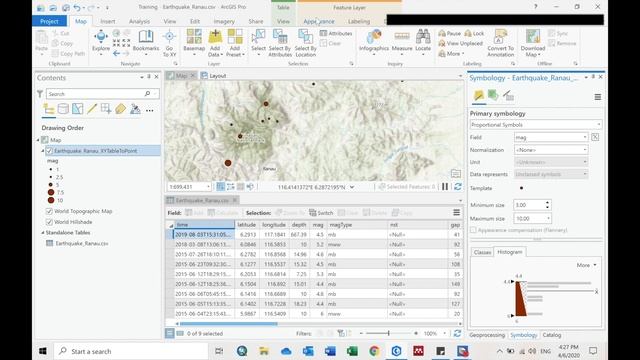Screen dimensions: 640x360
Task: Select the Earthquake_Ranau.csv standalone table
Action: 82,243
